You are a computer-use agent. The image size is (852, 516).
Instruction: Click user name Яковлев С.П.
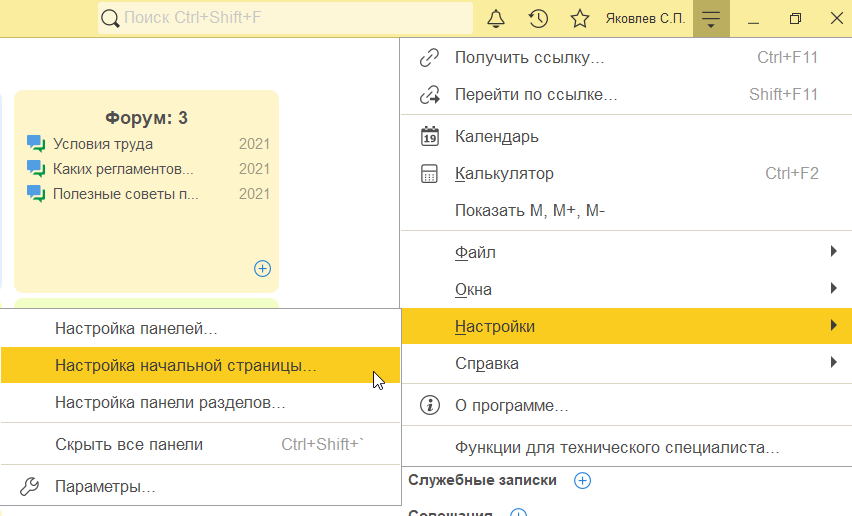click(645, 18)
